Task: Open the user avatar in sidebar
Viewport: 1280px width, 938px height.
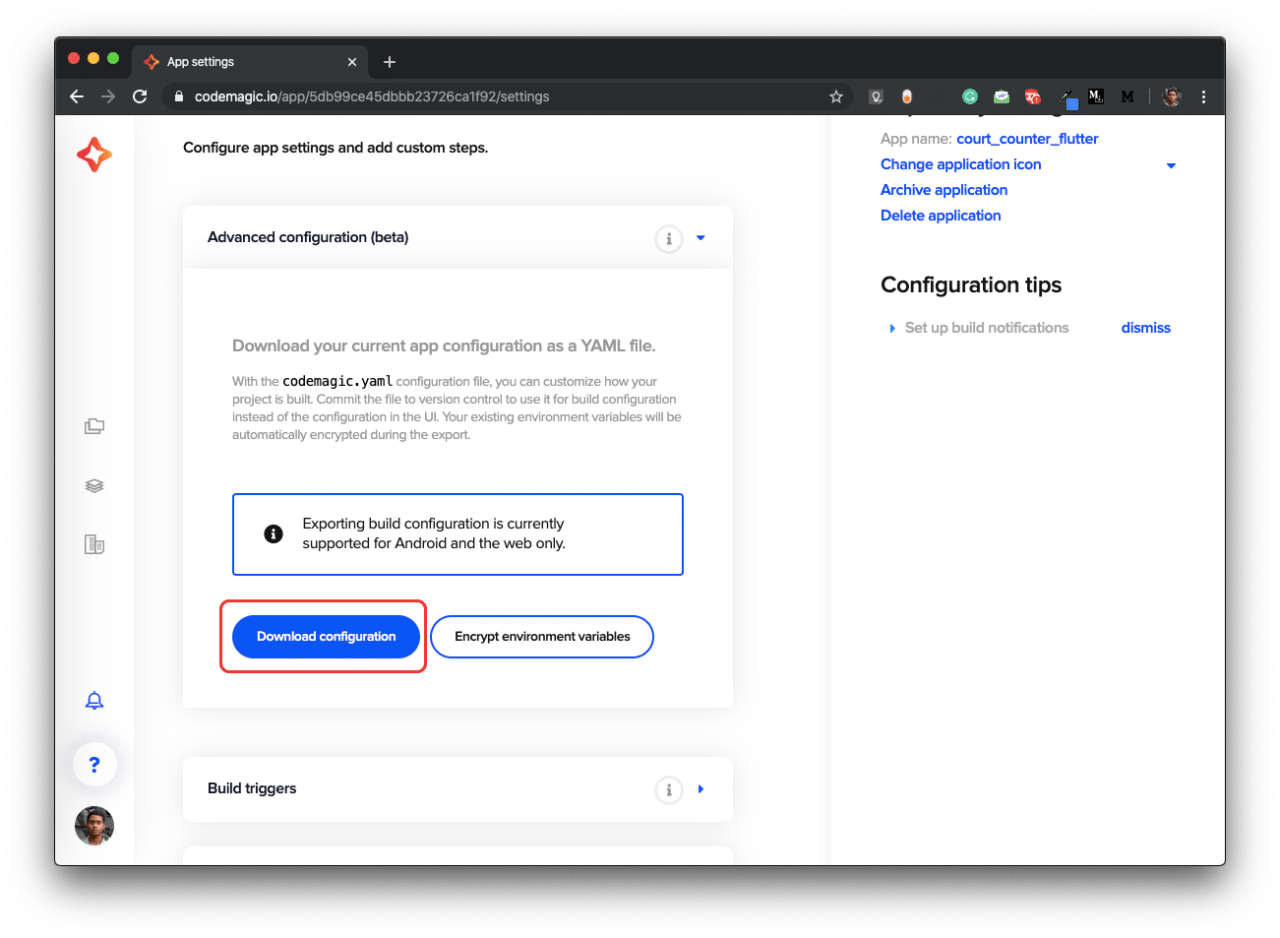Action: (94, 826)
